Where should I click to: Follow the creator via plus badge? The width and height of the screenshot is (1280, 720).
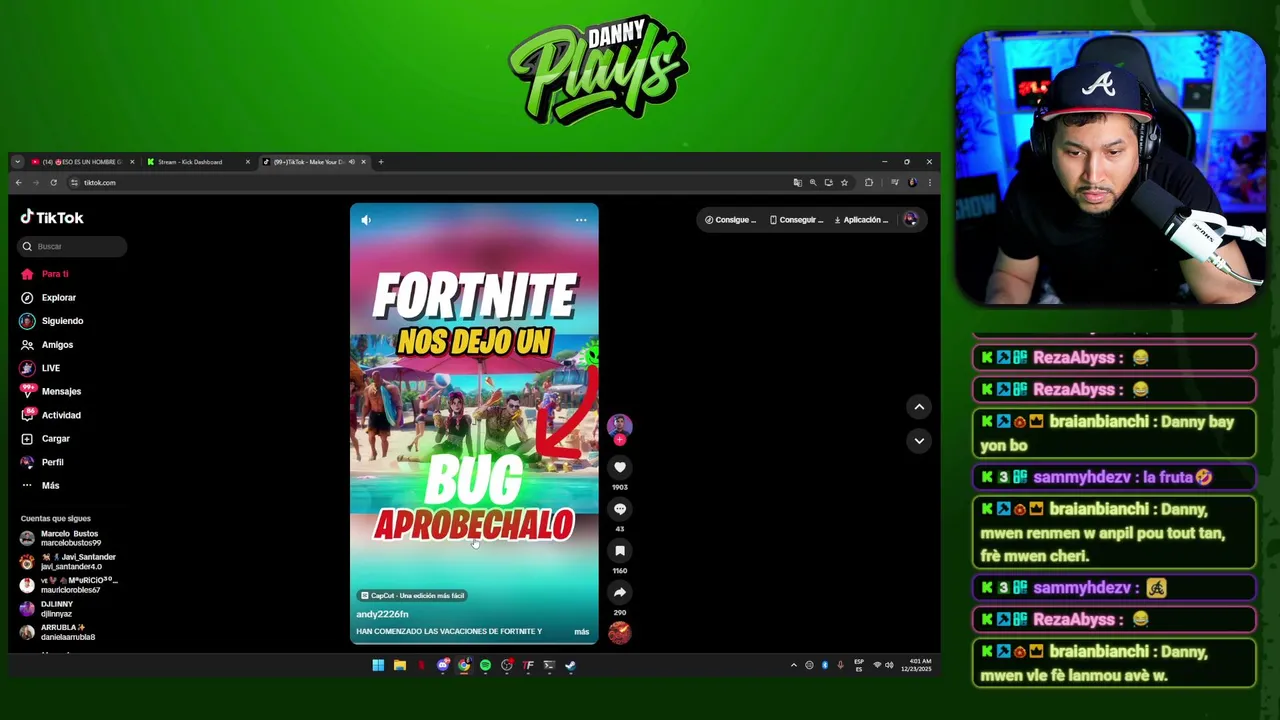coord(620,440)
